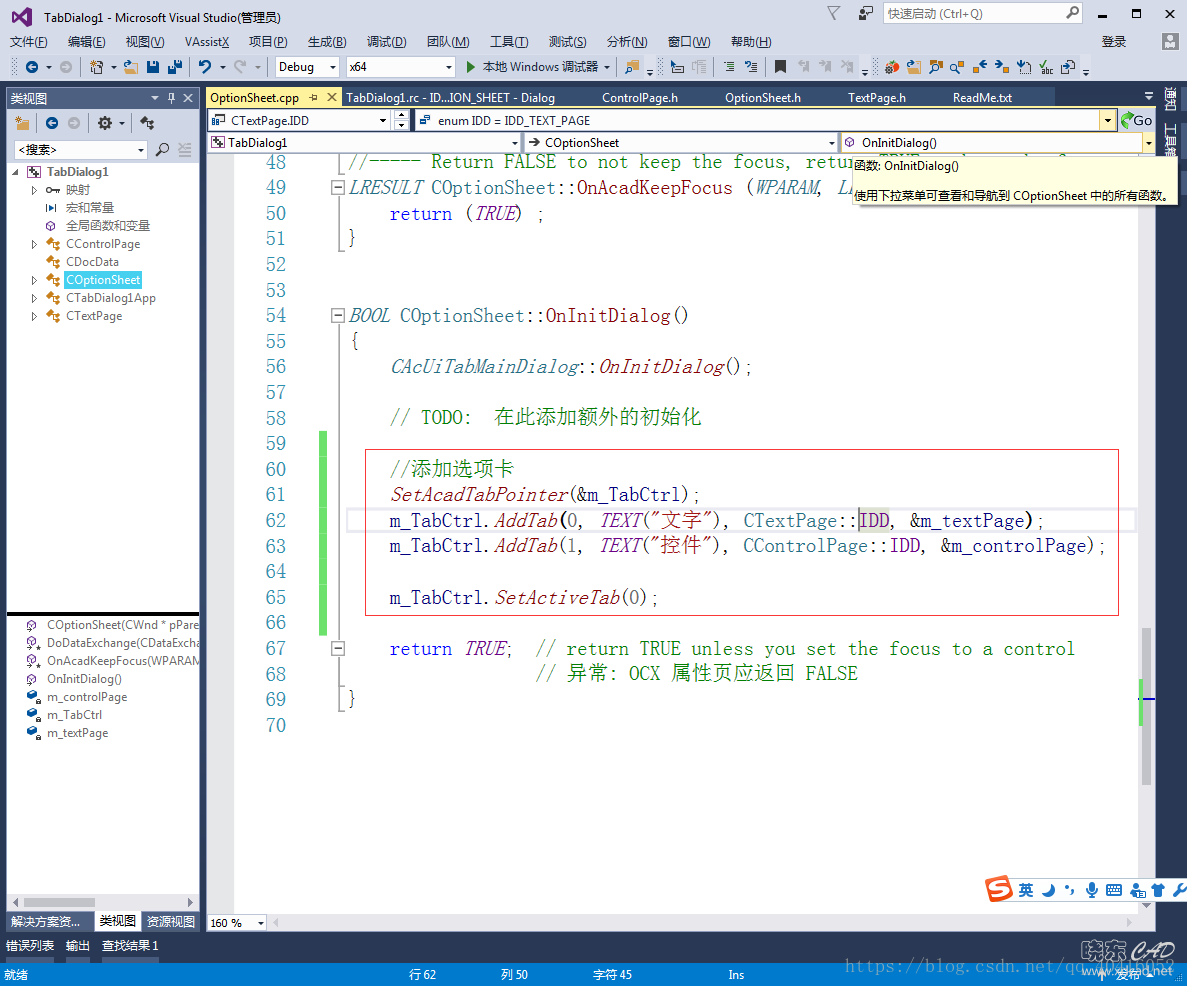Expand the CTabDialog1App tree node
Screen dimensions: 1187x986
click(34, 298)
